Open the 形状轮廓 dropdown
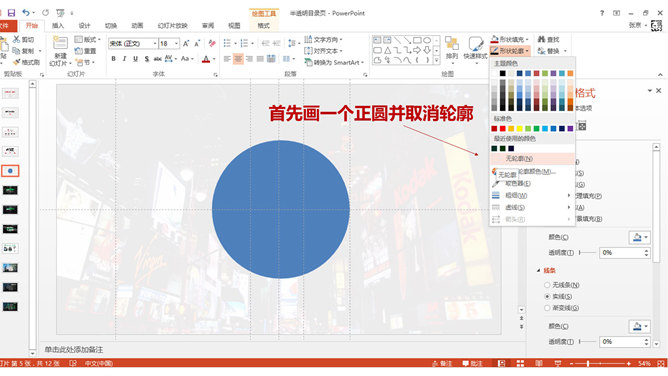 [510, 51]
